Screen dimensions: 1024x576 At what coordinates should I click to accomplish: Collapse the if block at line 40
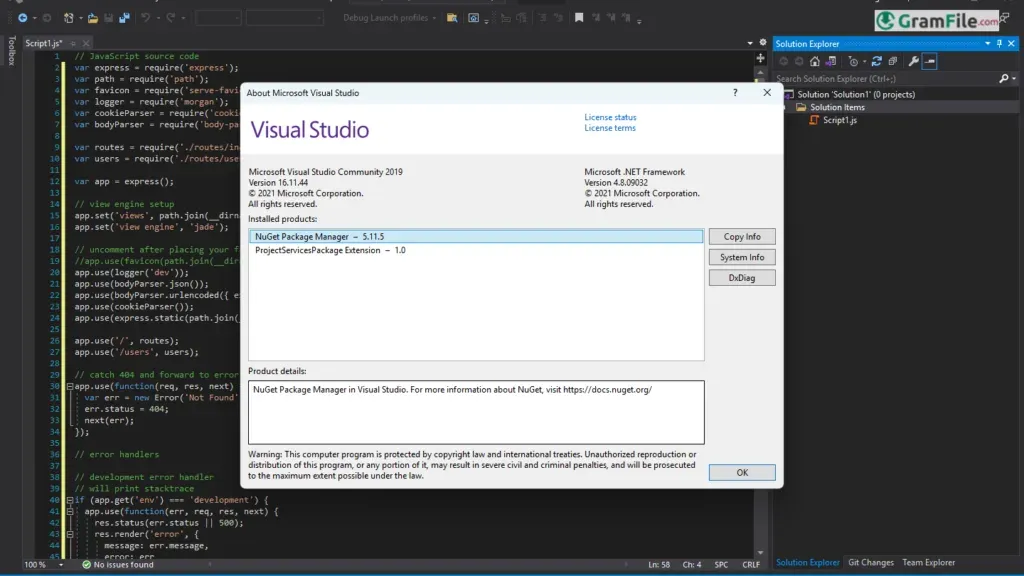(69, 500)
